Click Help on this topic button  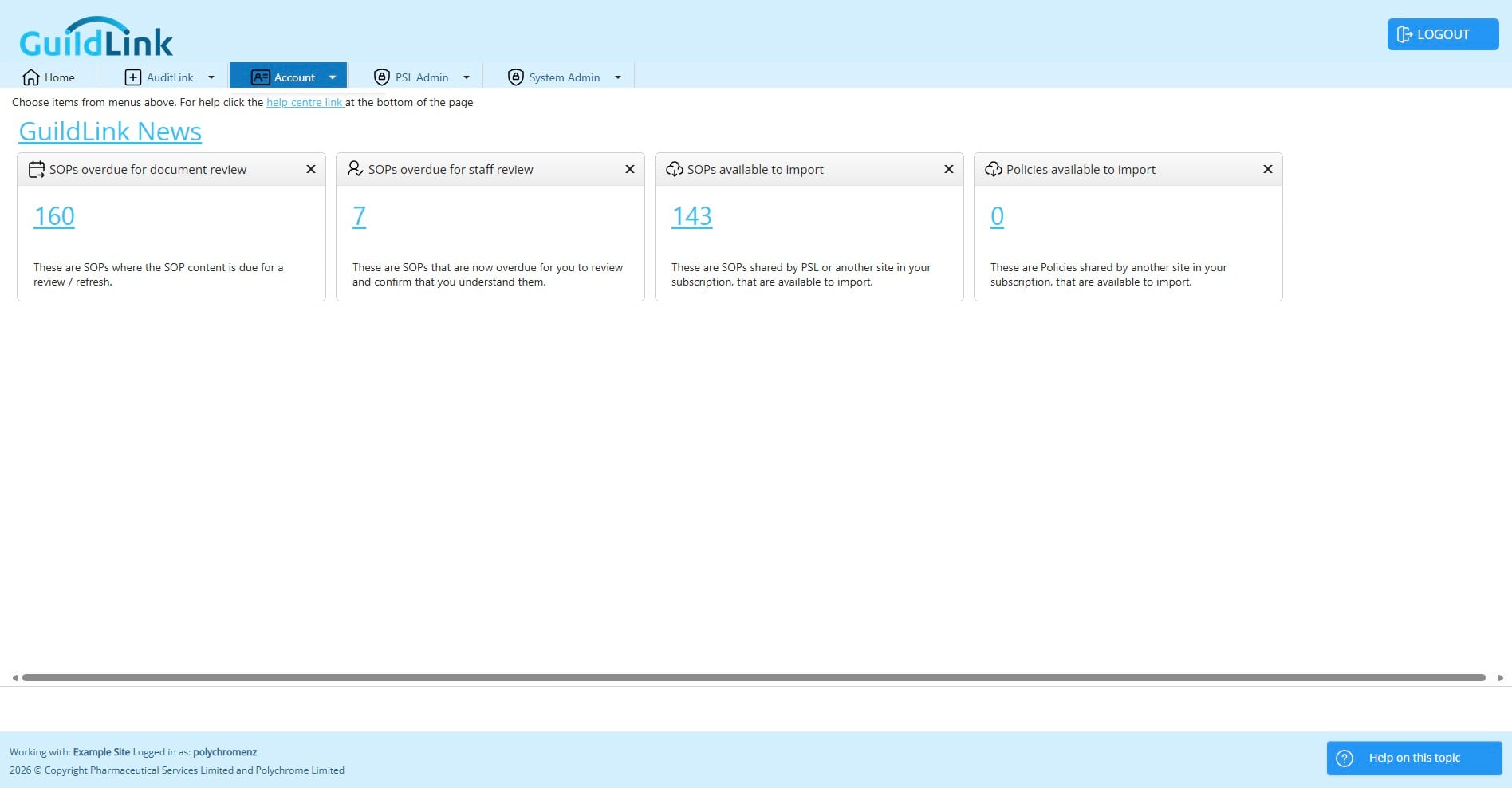1415,758
